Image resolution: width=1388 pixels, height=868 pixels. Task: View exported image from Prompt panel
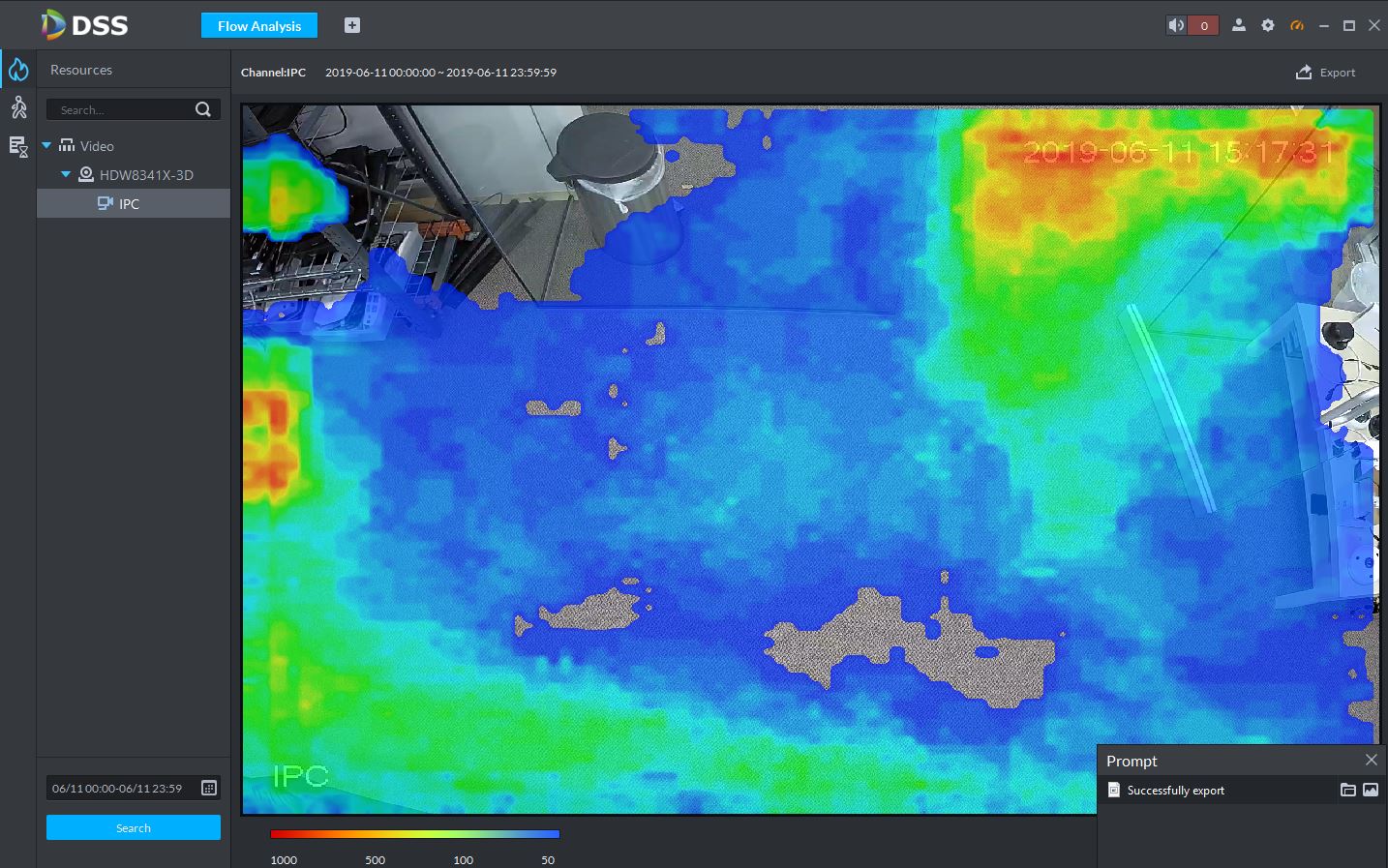(x=1371, y=790)
